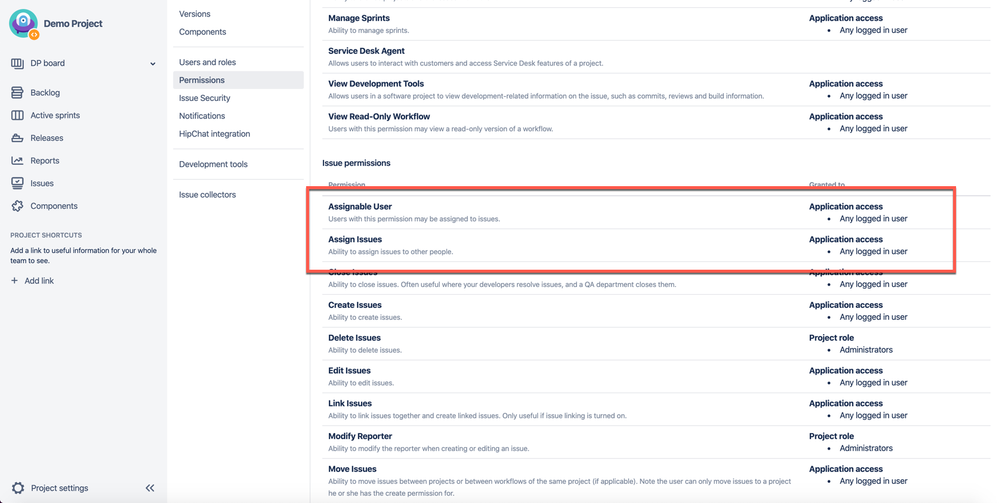Select Permissions in settings menu

click(x=238, y=80)
